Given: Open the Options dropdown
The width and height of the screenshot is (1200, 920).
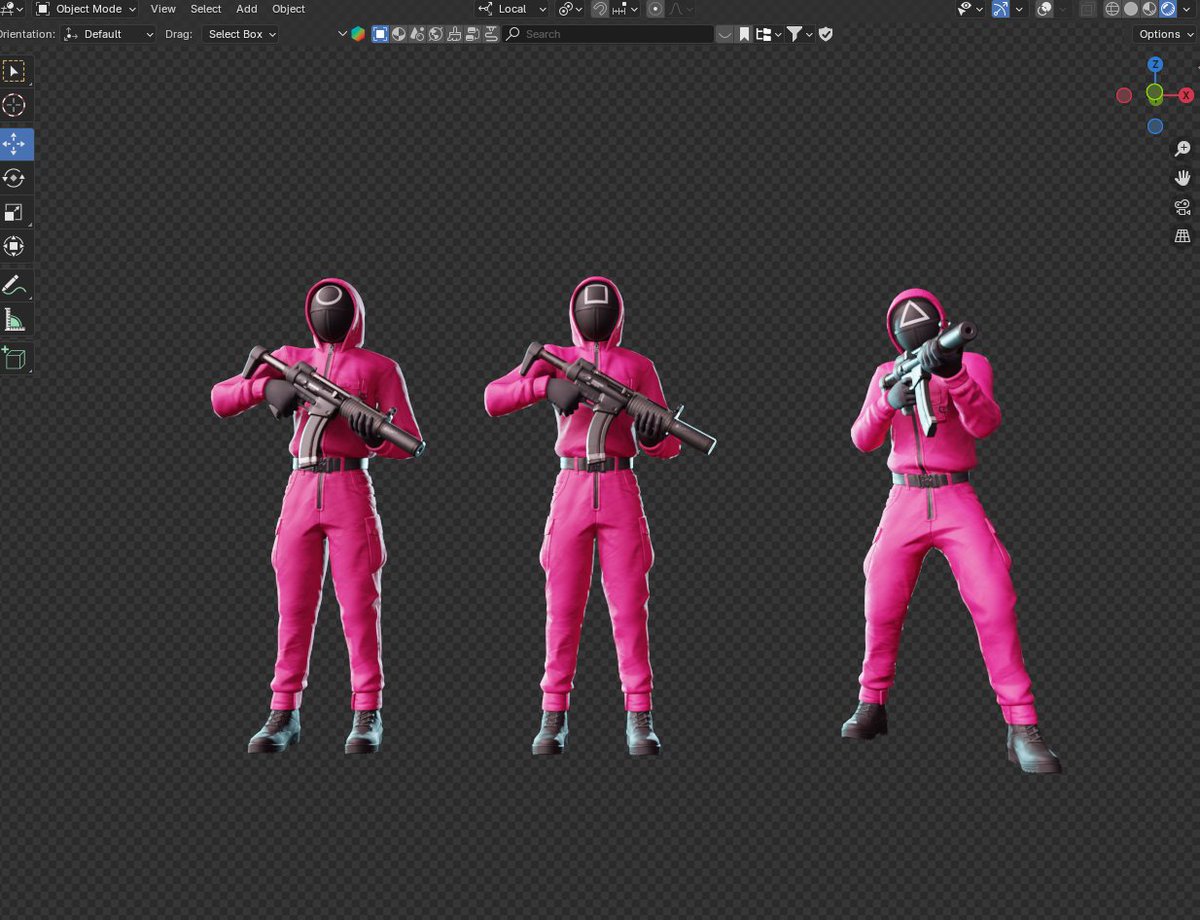Looking at the screenshot, I should (1166, 34).
